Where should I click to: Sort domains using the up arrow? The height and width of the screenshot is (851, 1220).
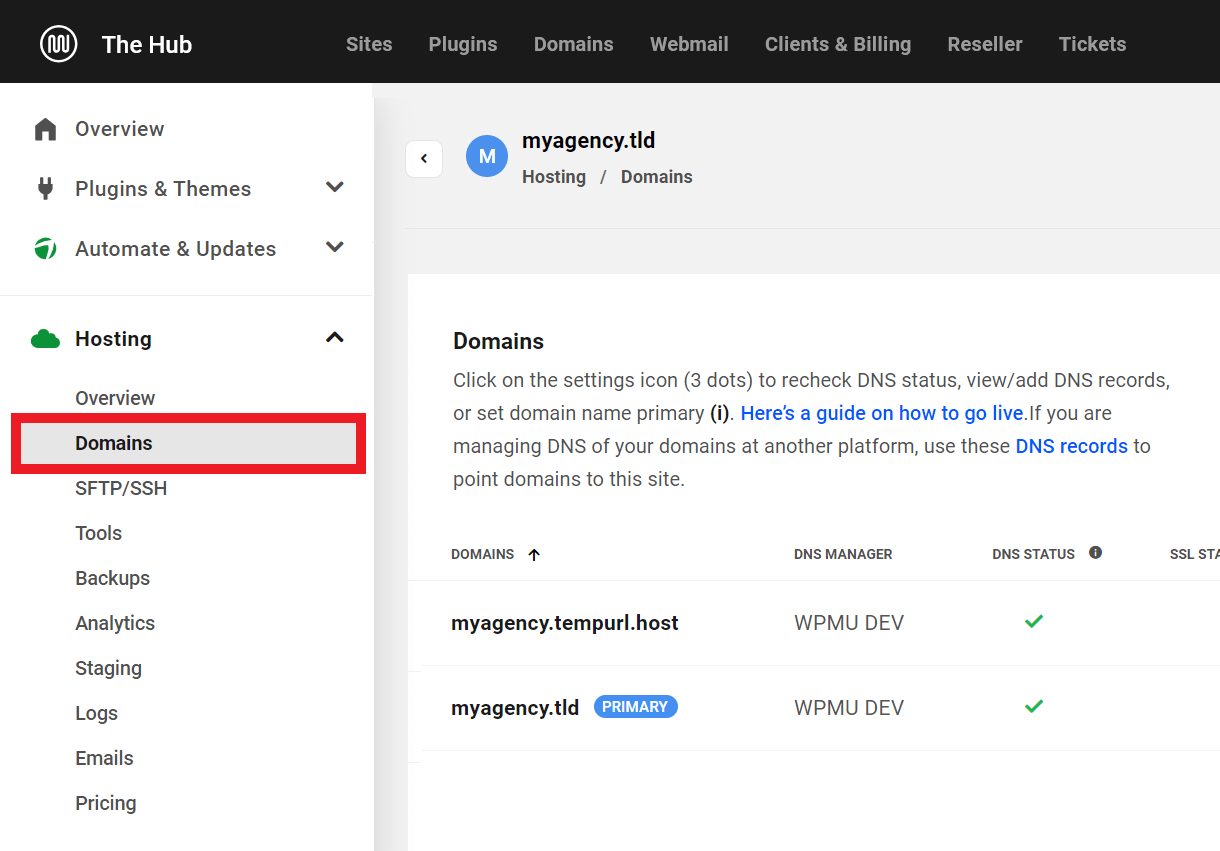(534, 554)
